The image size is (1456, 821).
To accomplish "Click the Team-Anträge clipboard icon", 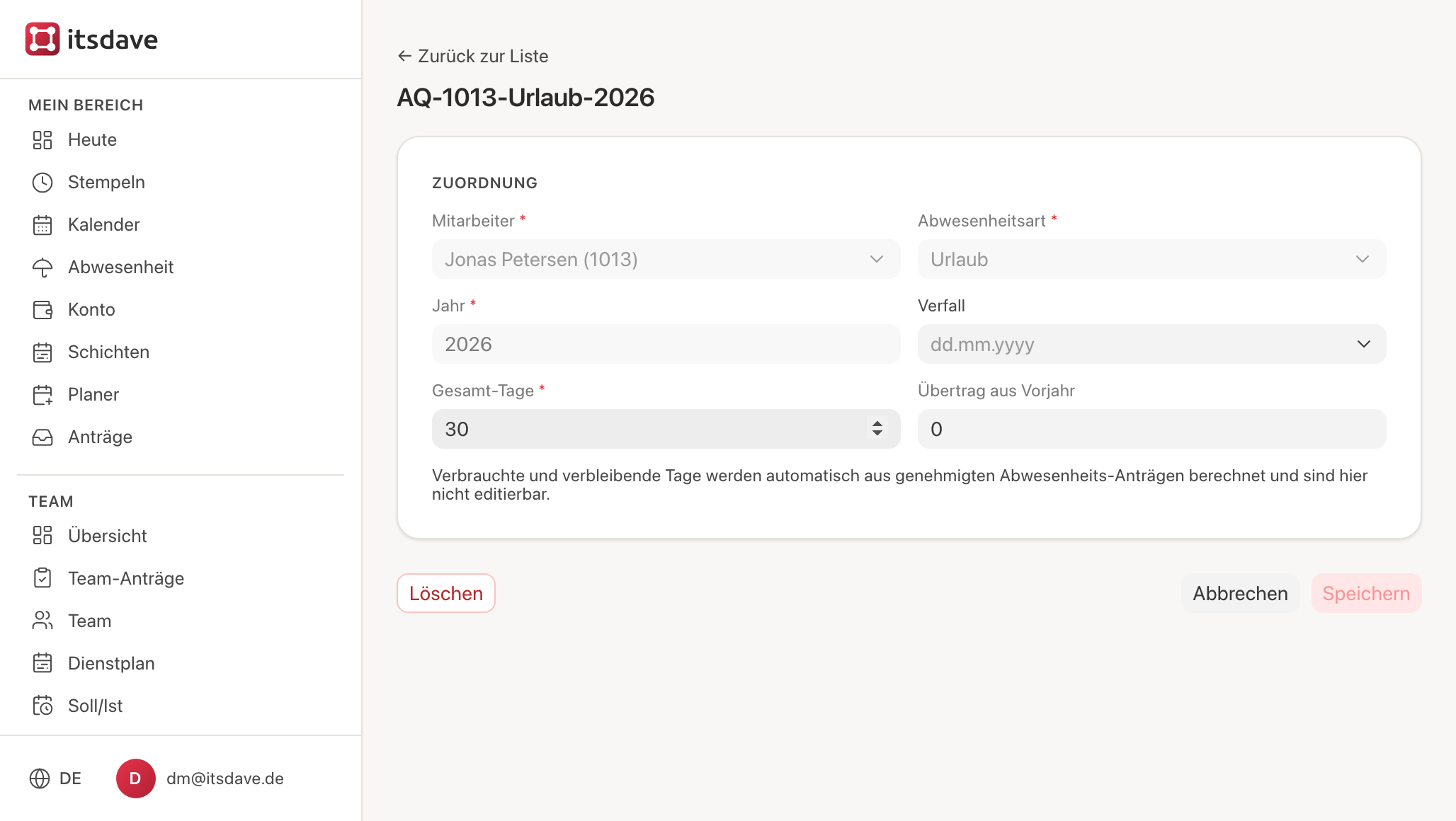I will click(42, 578).
